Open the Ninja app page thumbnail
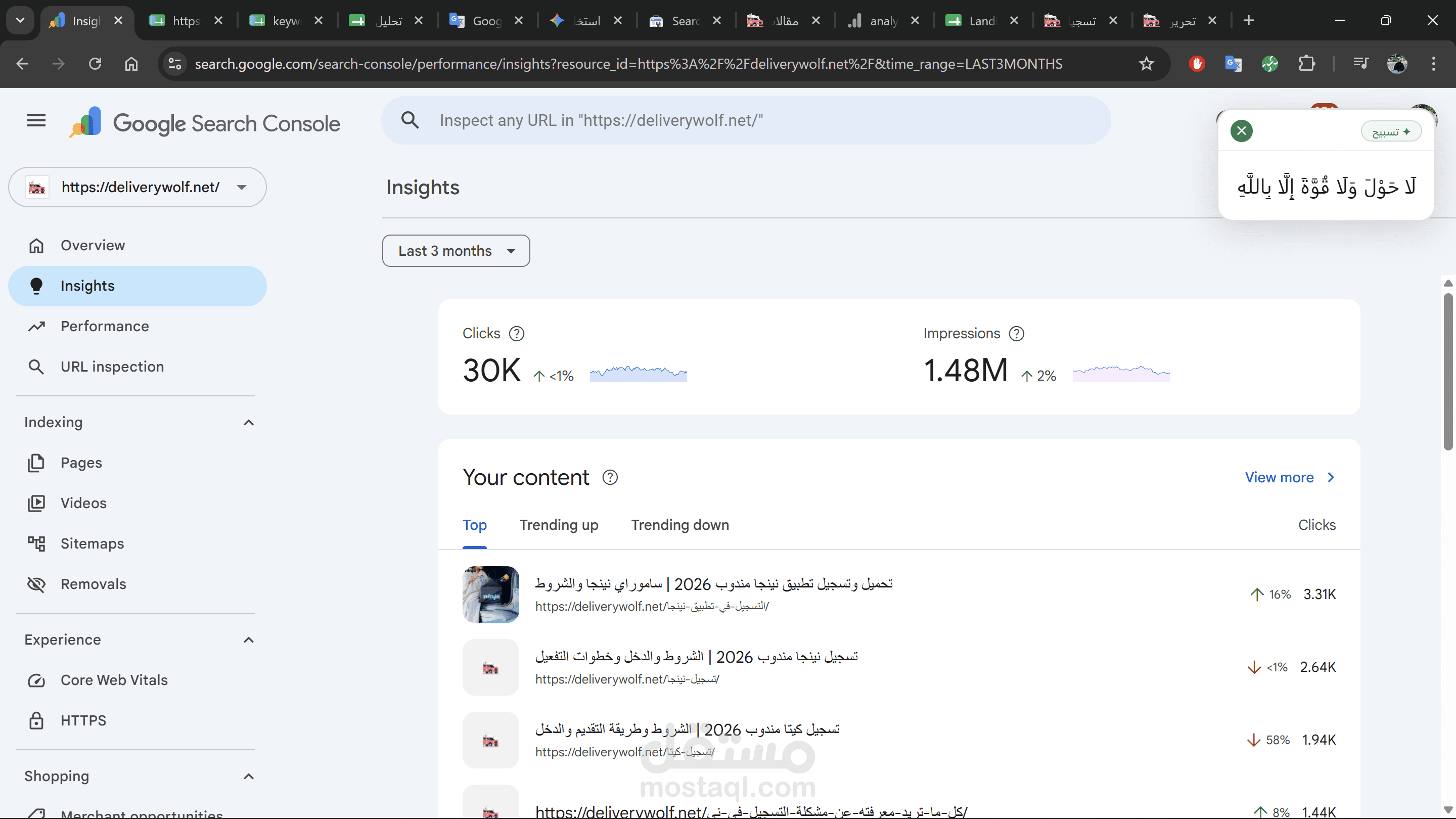The image size is (1456, 819). pos(490,595)
